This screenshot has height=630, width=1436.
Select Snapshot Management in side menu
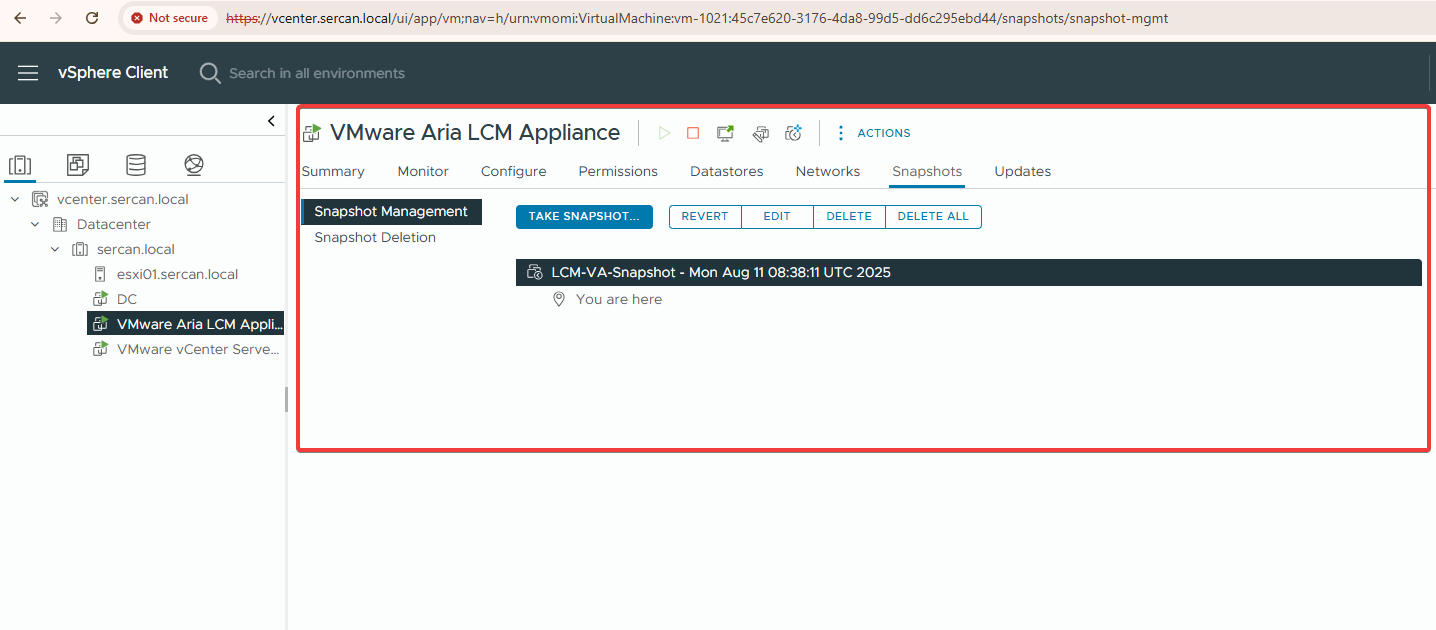click(x=391, y=211)
